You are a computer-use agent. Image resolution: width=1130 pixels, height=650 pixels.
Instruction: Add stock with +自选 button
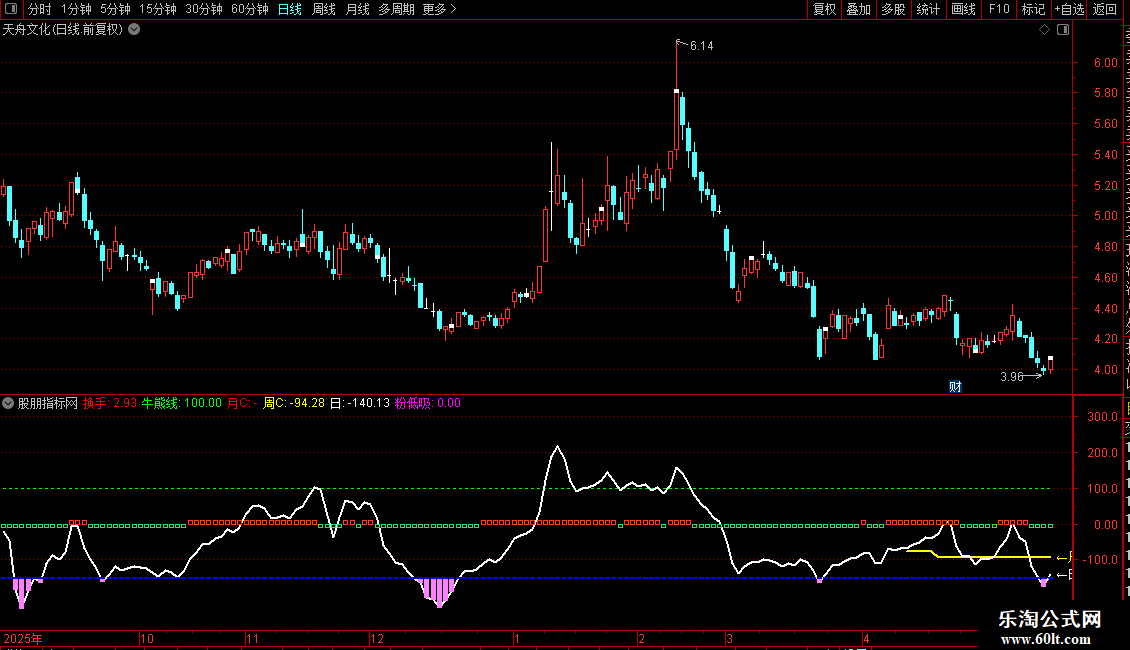tap(1069, 9)
